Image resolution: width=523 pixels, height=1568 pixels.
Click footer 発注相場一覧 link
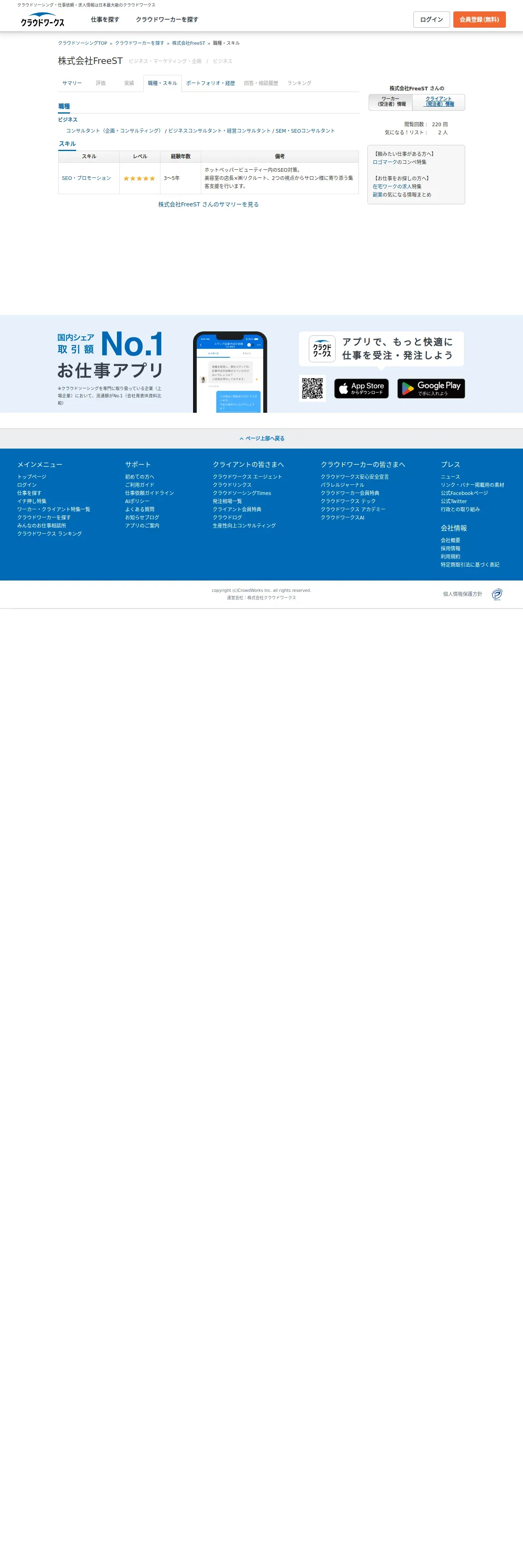click(x=227, y=501)
